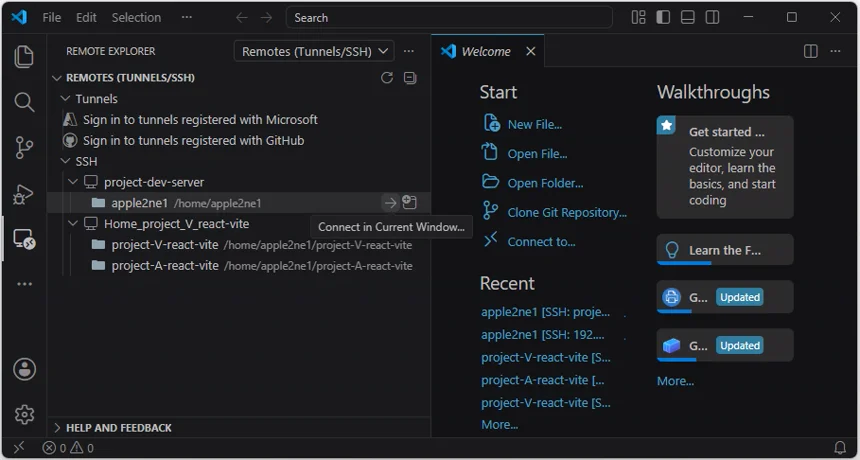
Task: Open the Search view in activity bar
Action: 24,102
